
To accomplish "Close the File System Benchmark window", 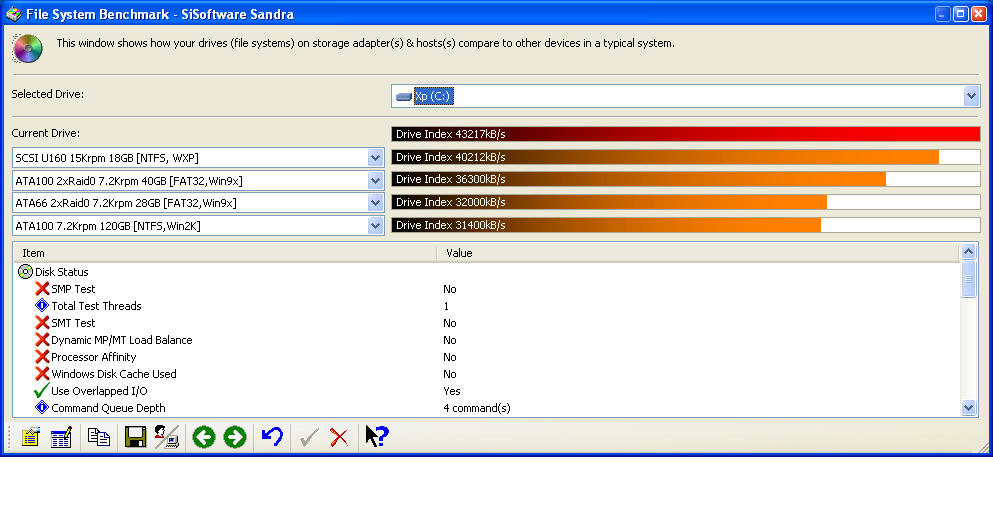I will coord(978,14).
